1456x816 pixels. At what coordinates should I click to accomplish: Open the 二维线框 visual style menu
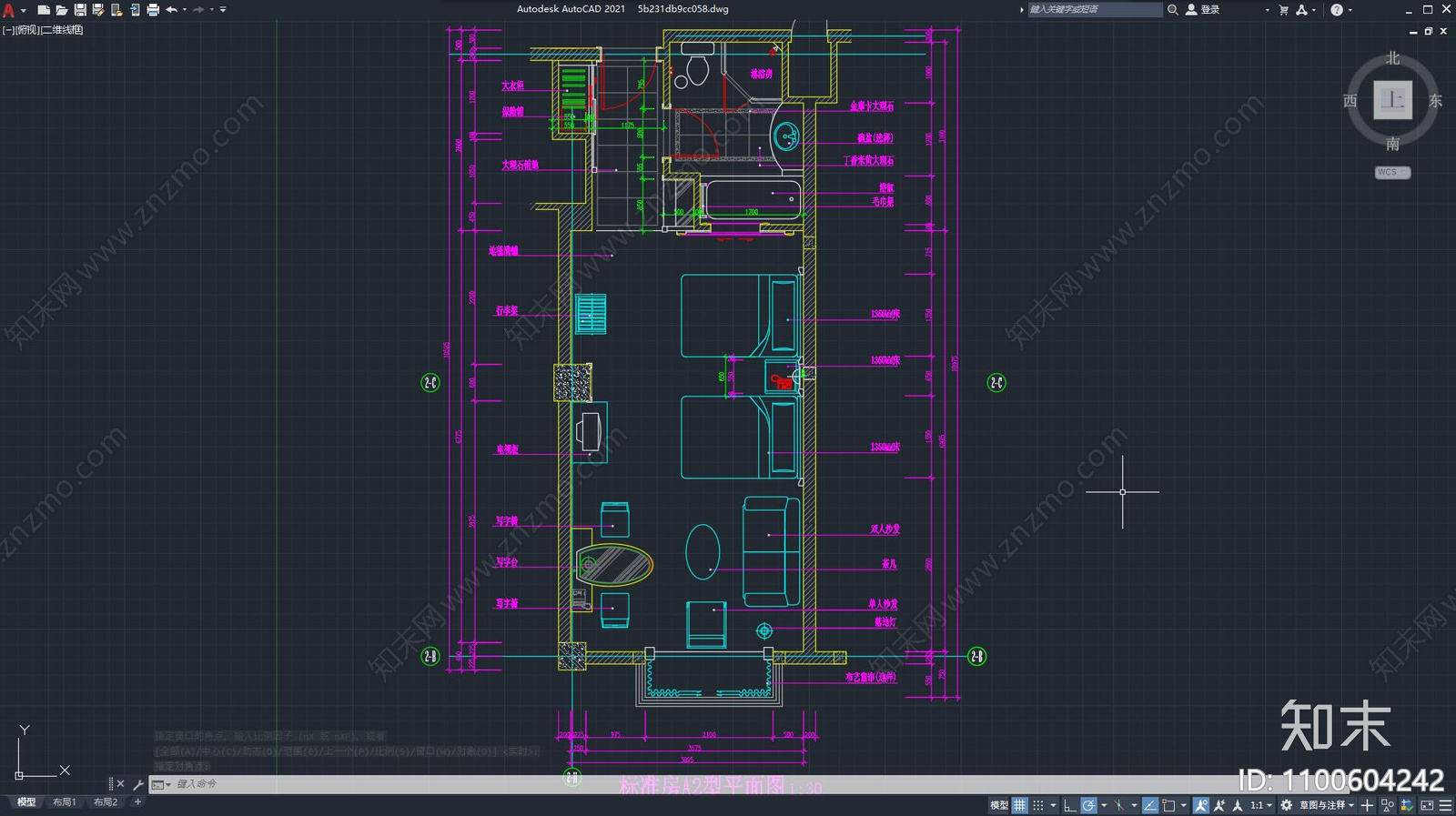[62, 30]
